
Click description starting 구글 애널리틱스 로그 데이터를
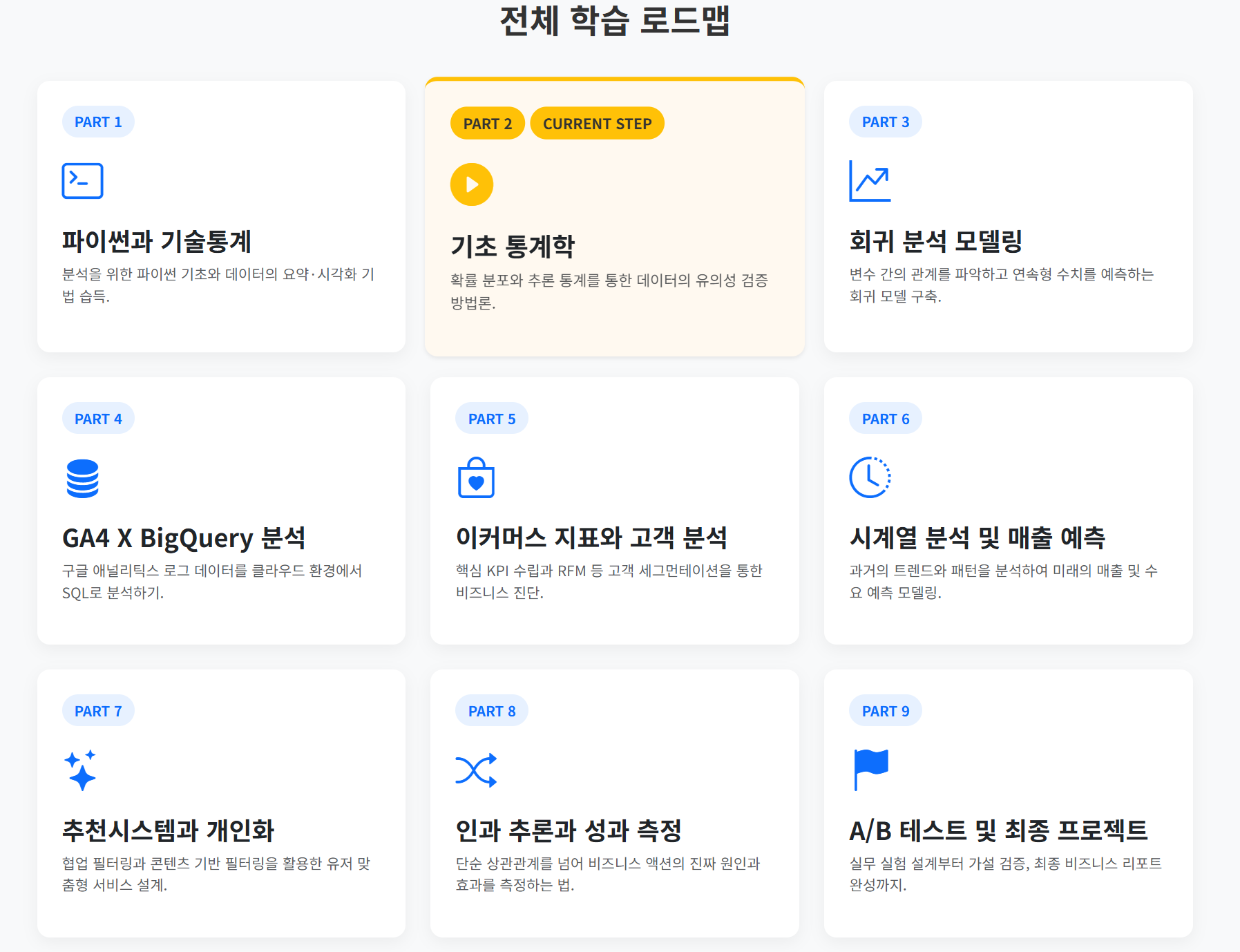(x=212, y=582)
